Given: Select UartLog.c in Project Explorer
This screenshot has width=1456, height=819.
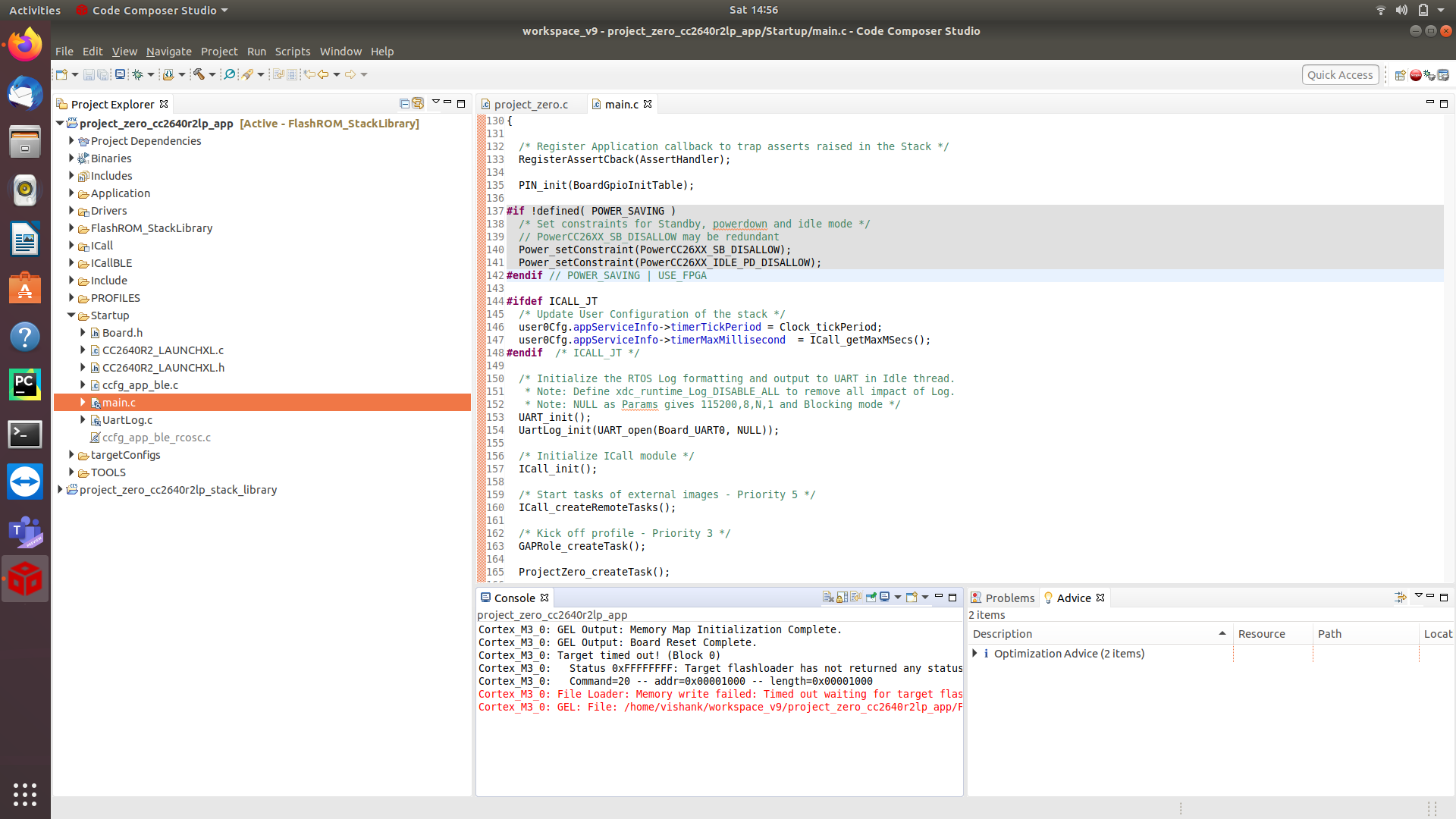Looking at the screenshot, I should coord(127,420).
